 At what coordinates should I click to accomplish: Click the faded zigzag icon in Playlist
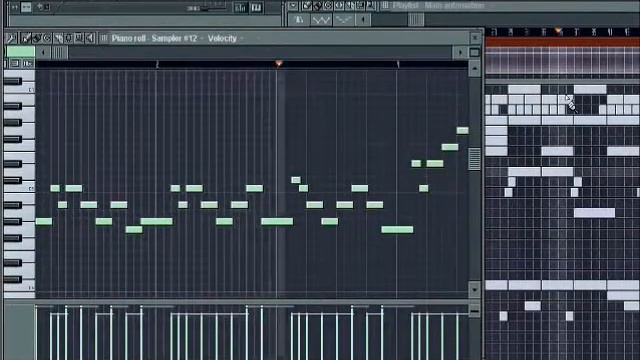[343, 20]
